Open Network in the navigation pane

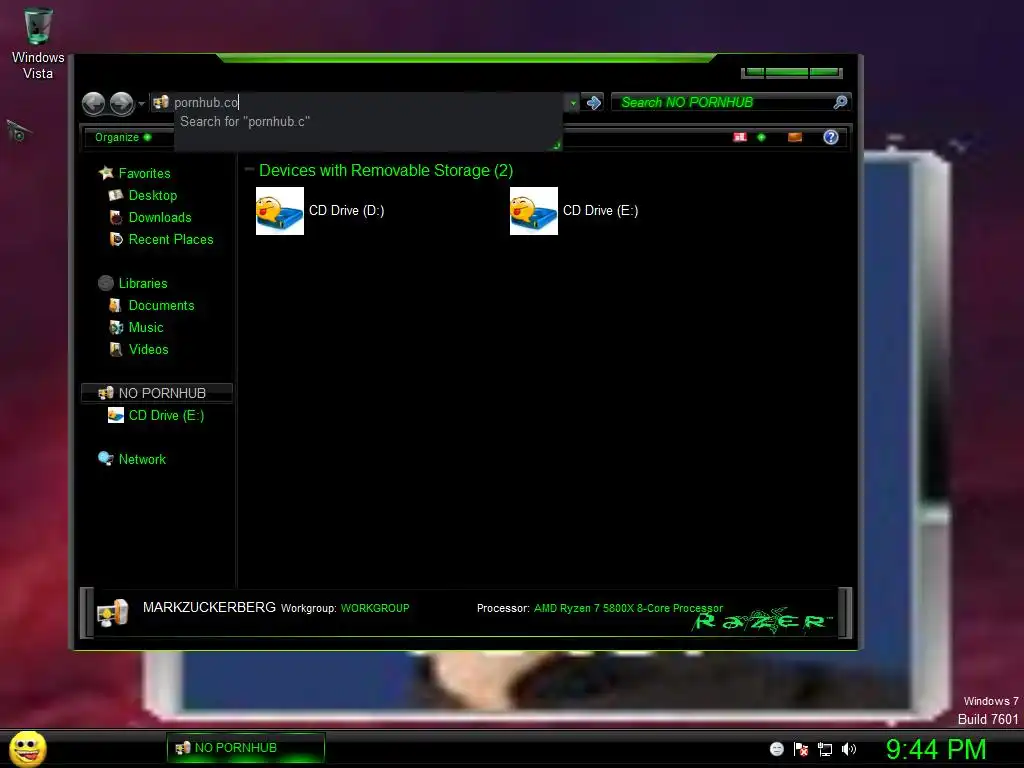tap(142, 459)
